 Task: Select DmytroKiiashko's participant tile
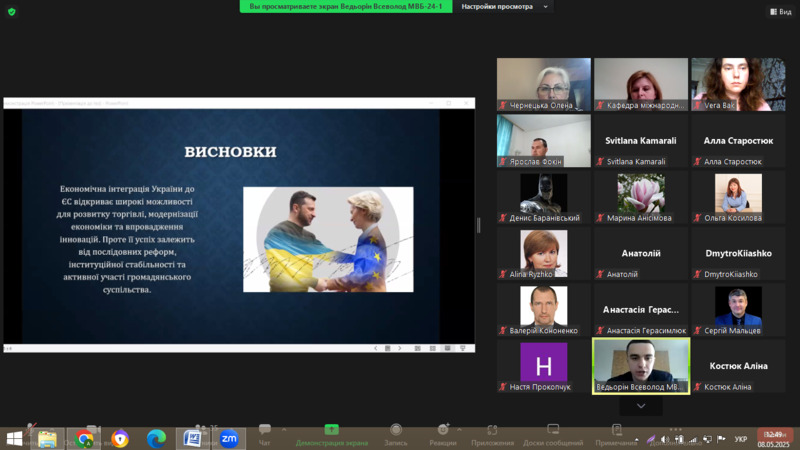pos(738,253)
